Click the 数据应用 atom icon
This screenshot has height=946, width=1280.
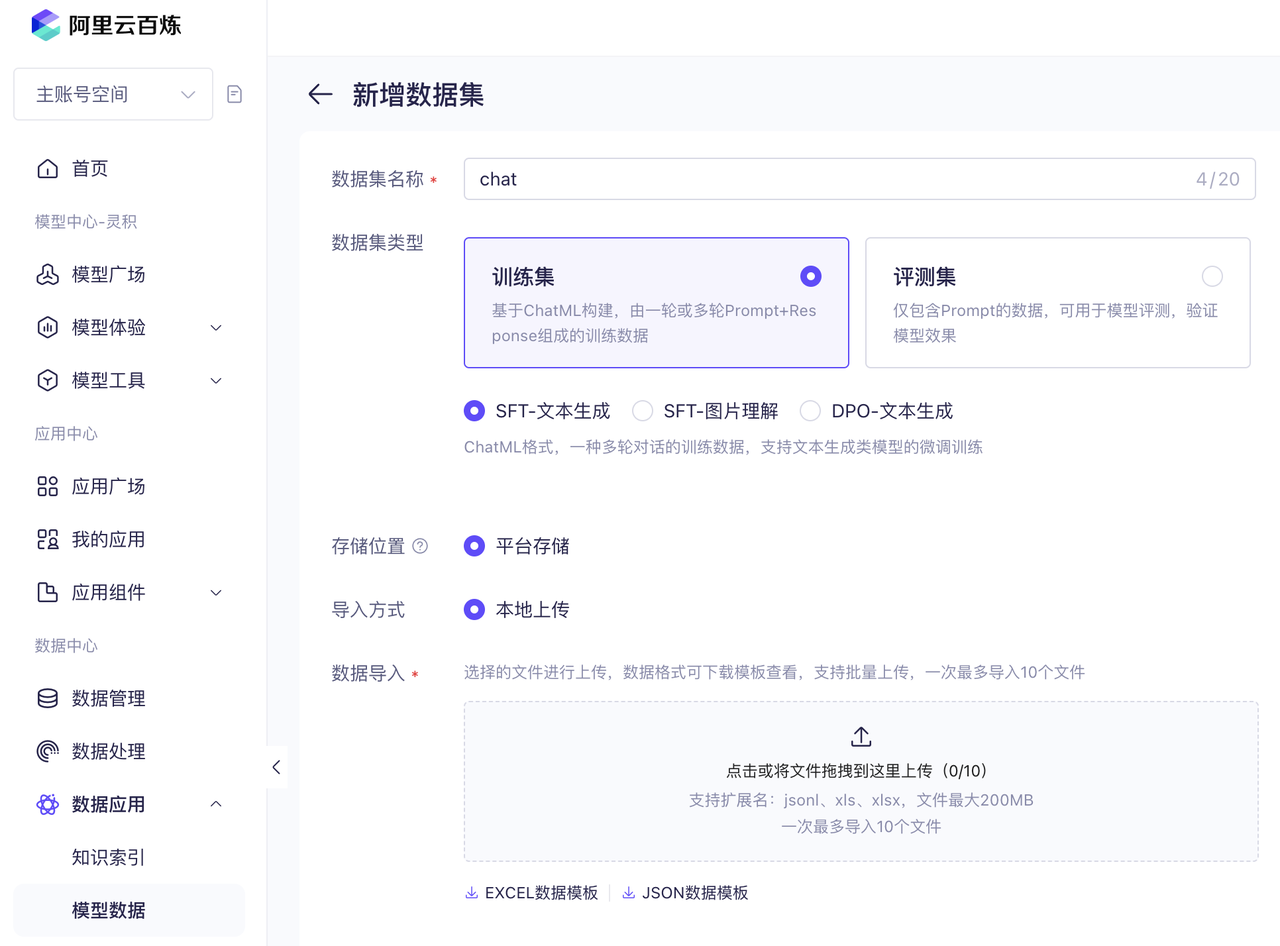(47, 804)
